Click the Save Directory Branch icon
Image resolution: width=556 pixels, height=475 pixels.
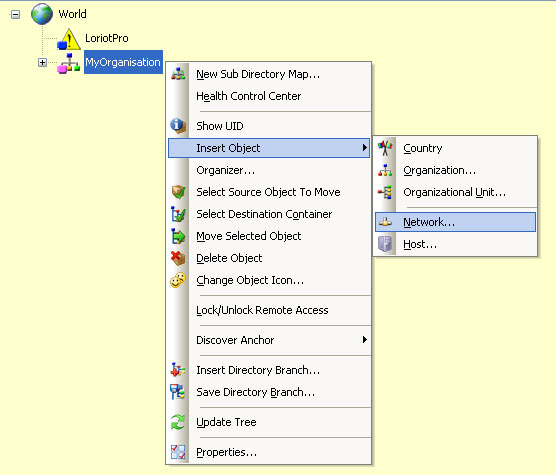(x=178, y=392)
